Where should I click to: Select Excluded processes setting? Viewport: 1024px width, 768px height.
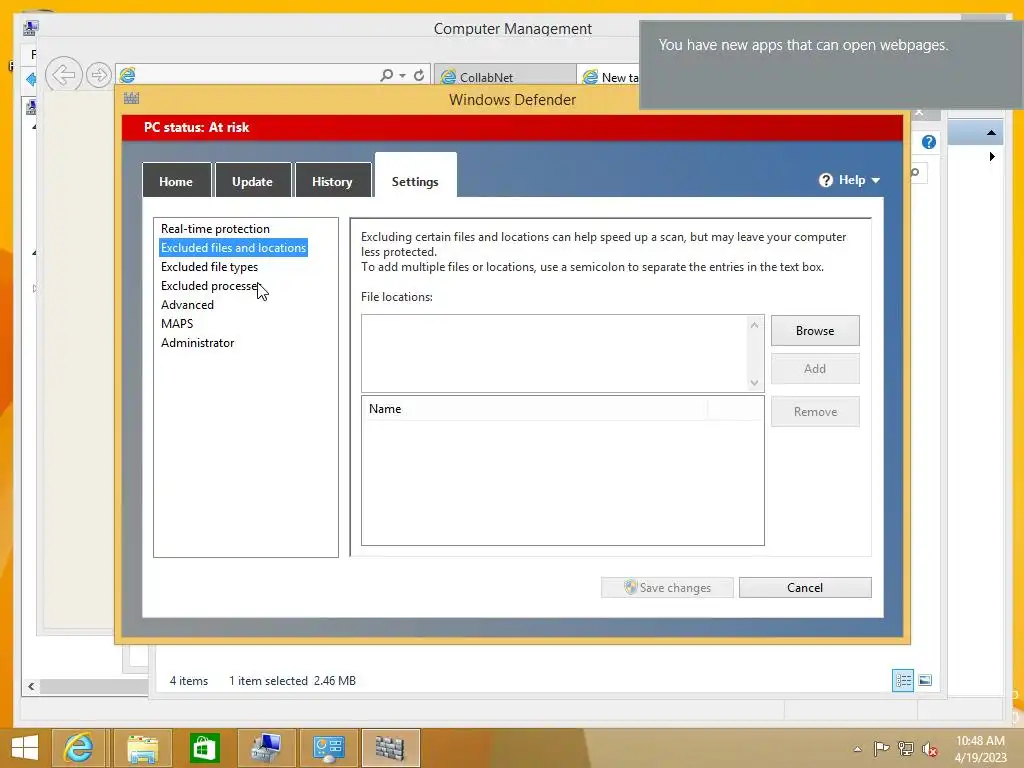209,285
